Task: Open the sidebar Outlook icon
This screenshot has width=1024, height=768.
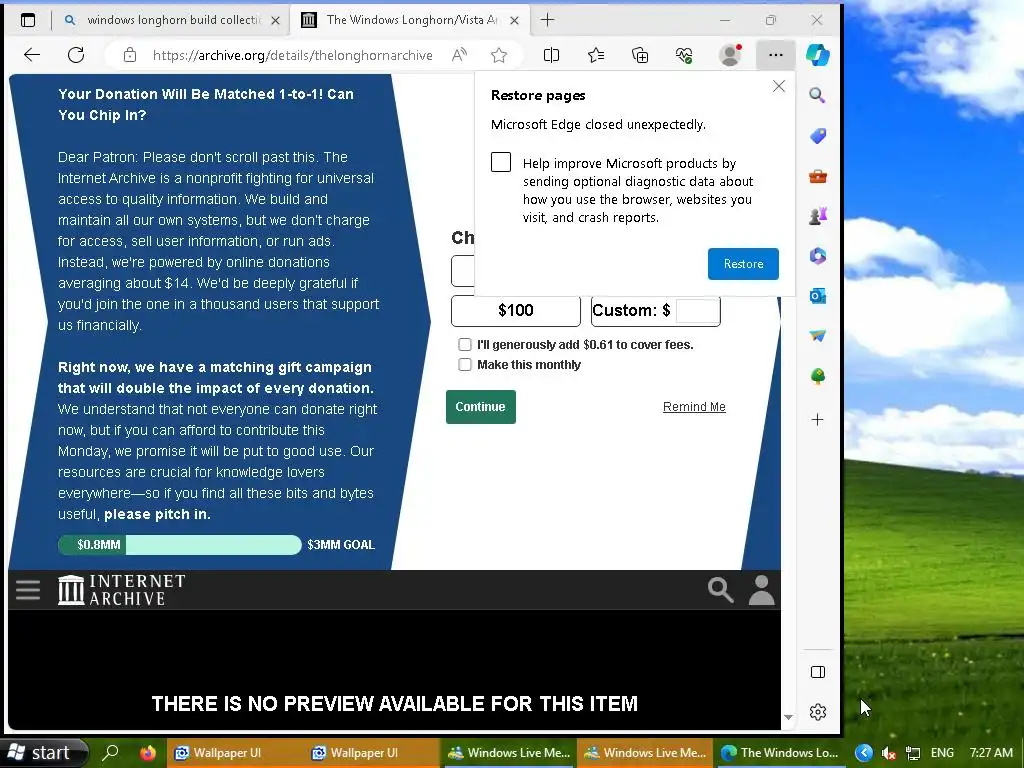Action: tap(818, 296)
